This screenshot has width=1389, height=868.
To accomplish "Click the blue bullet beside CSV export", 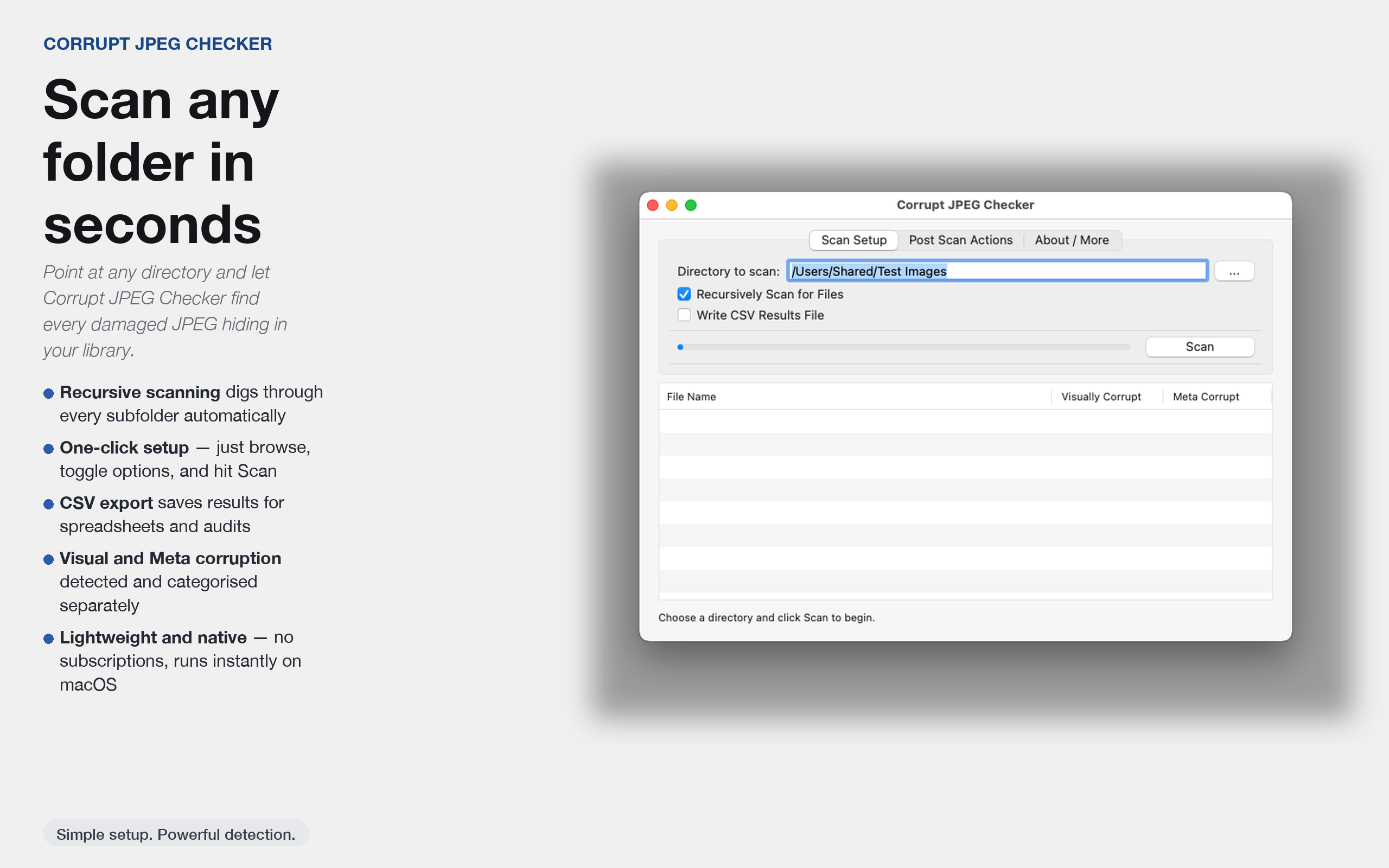I will point(48,504).
